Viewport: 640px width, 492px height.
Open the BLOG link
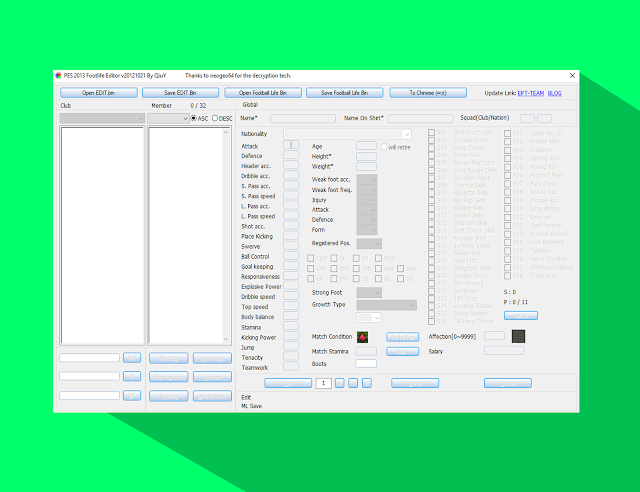pos(554,93)
